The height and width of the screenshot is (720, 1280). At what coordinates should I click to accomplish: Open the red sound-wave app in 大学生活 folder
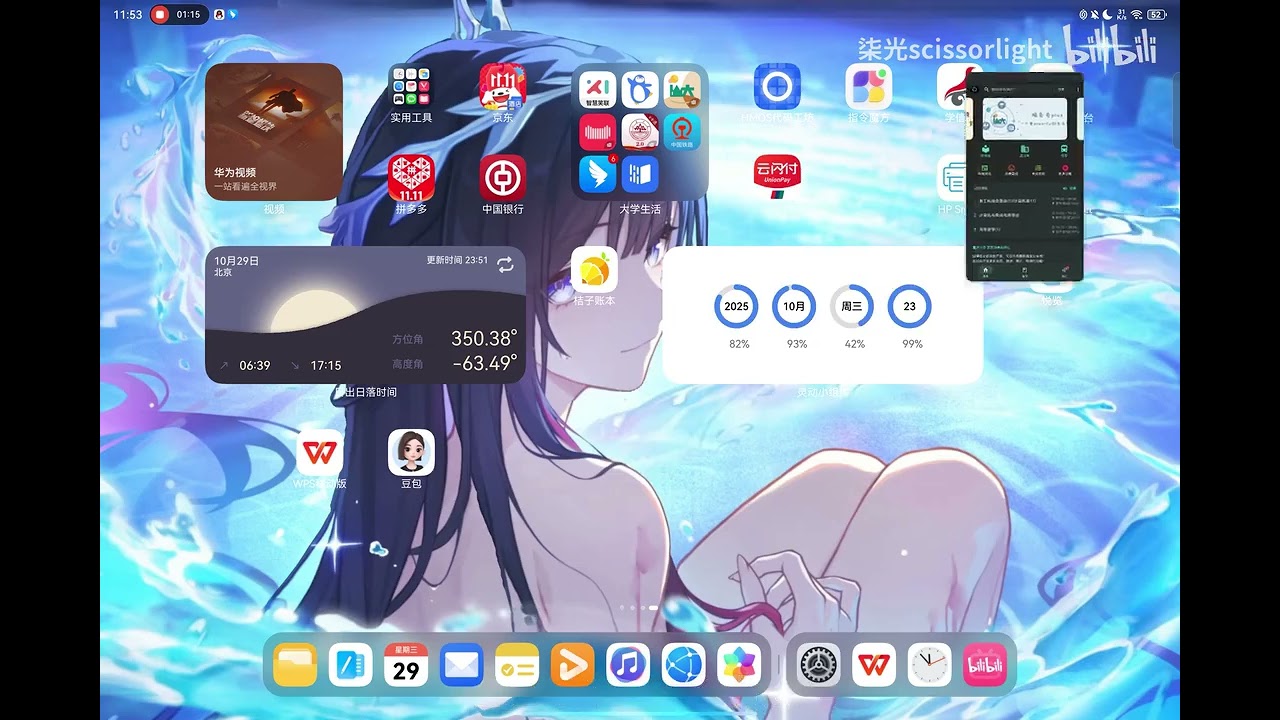point(598,132)
